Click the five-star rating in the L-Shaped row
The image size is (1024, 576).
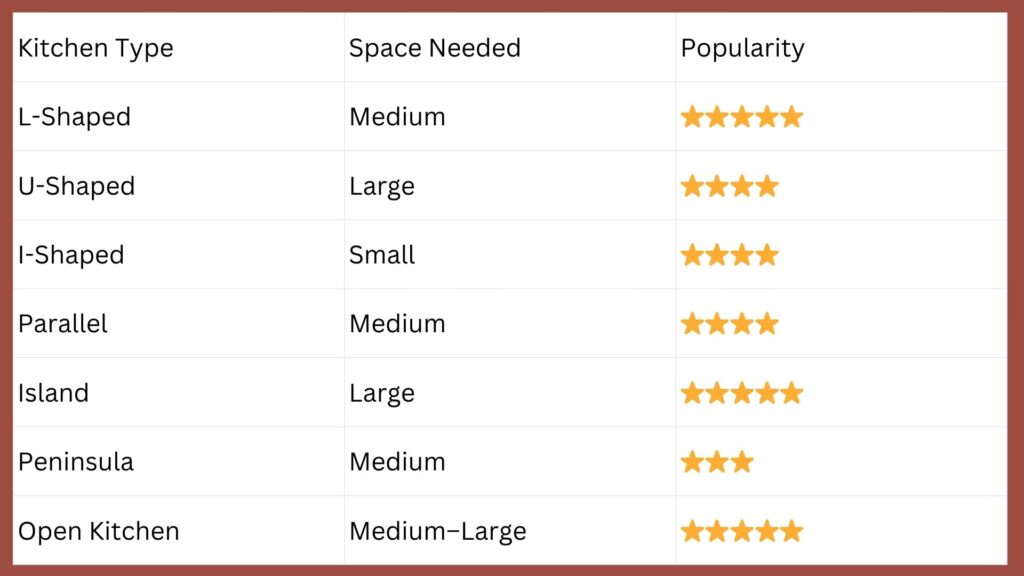[x=741, y=117]
